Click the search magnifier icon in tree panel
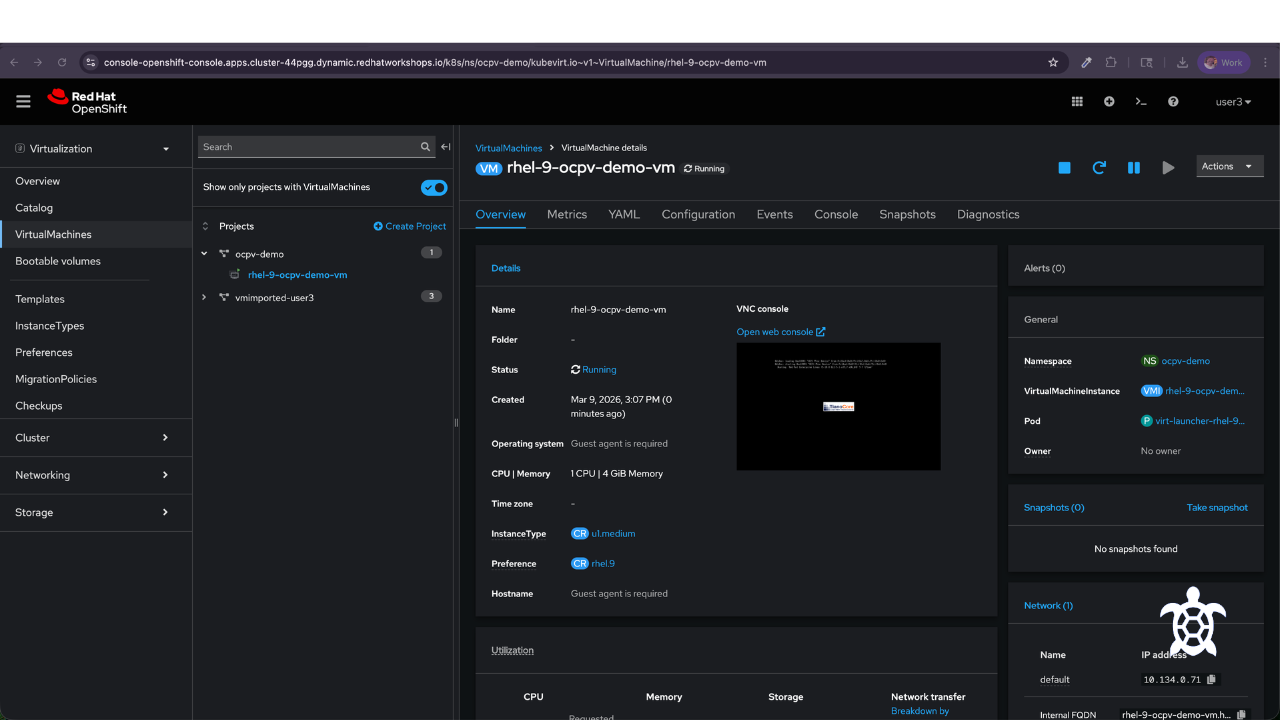This screenshot has width=1280, height=720. [426, 147]
